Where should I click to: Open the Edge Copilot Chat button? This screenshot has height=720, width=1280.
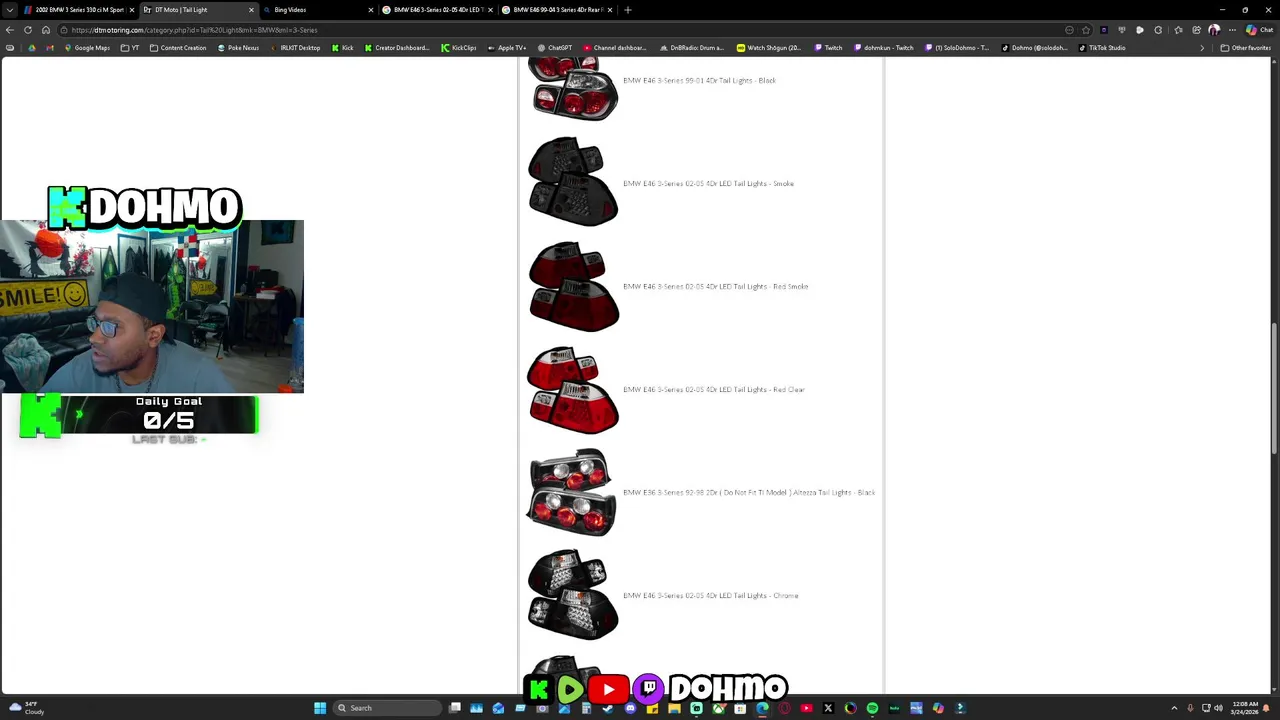[1258, 30]
